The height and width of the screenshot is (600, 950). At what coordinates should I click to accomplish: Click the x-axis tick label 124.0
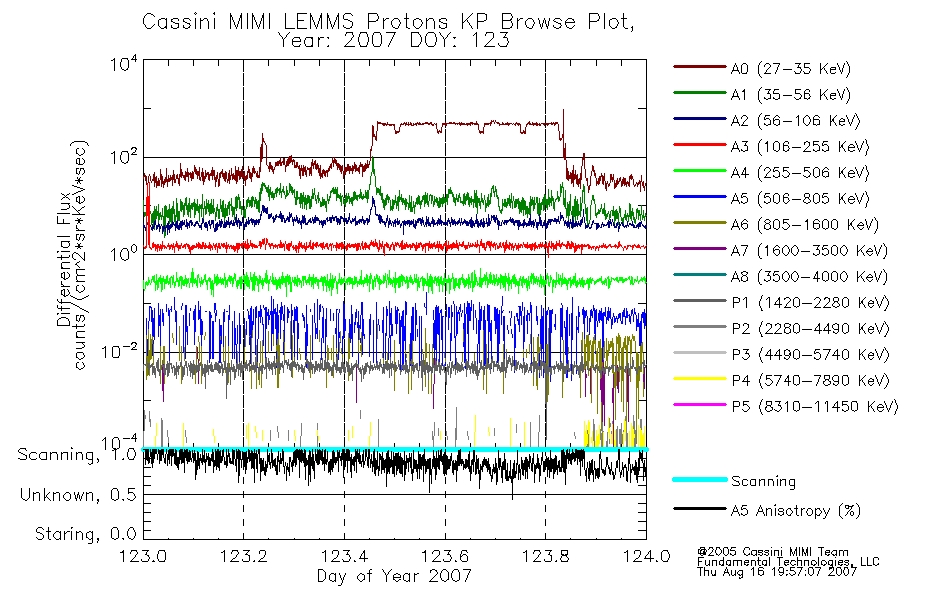click(646, 556)
